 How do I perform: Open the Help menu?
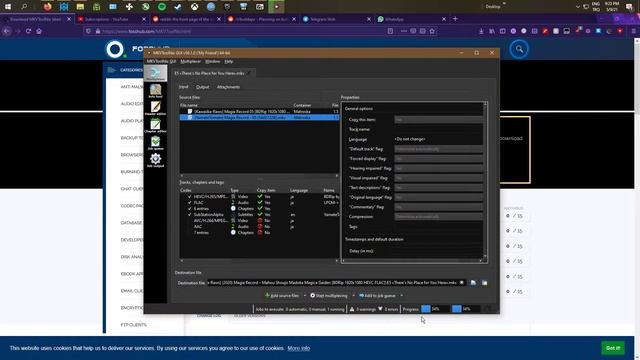[229, 61]
